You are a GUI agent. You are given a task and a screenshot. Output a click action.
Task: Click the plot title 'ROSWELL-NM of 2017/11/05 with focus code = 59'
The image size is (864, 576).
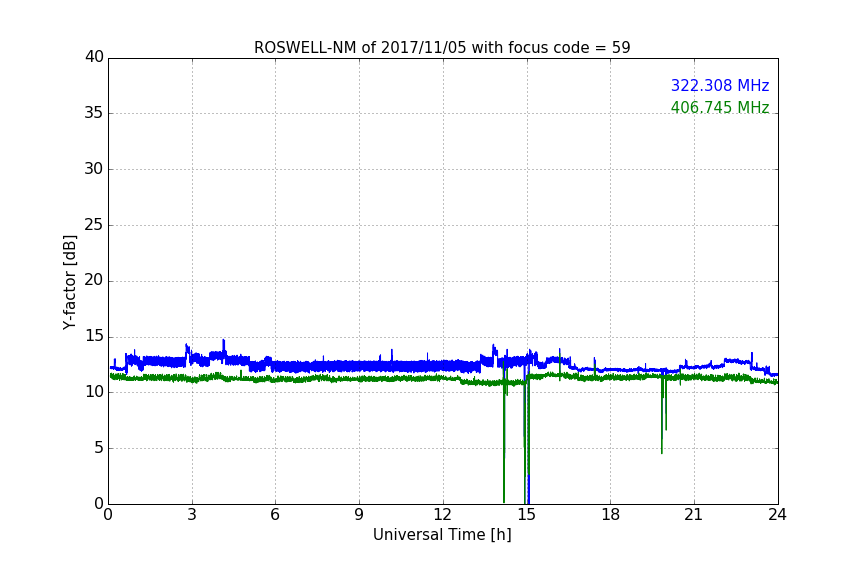442,48
